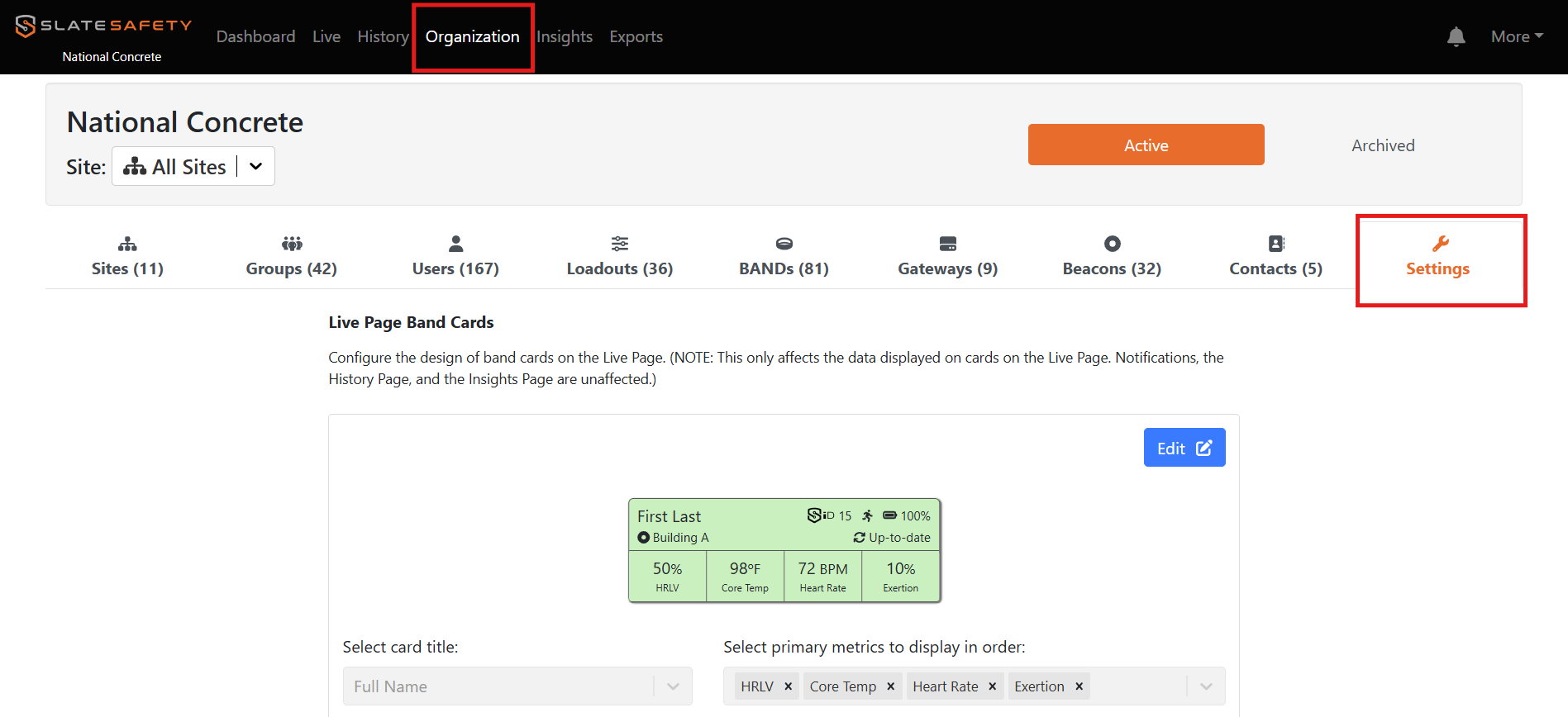Go to Dashboard
1568x717 pixels.
pyautogui.click(x=255, y=36)
